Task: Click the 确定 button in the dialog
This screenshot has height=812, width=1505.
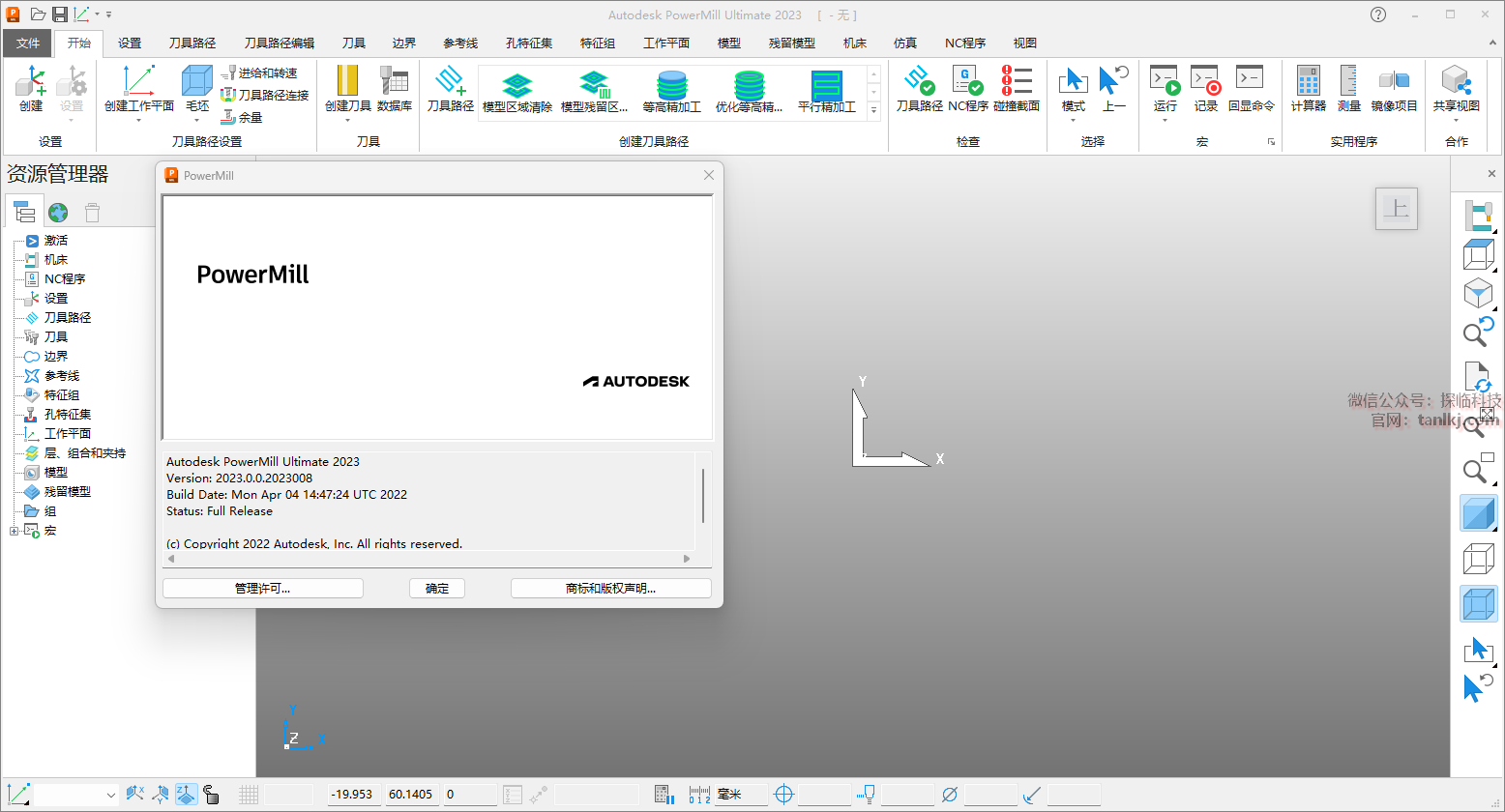Action: pos(437,588)
